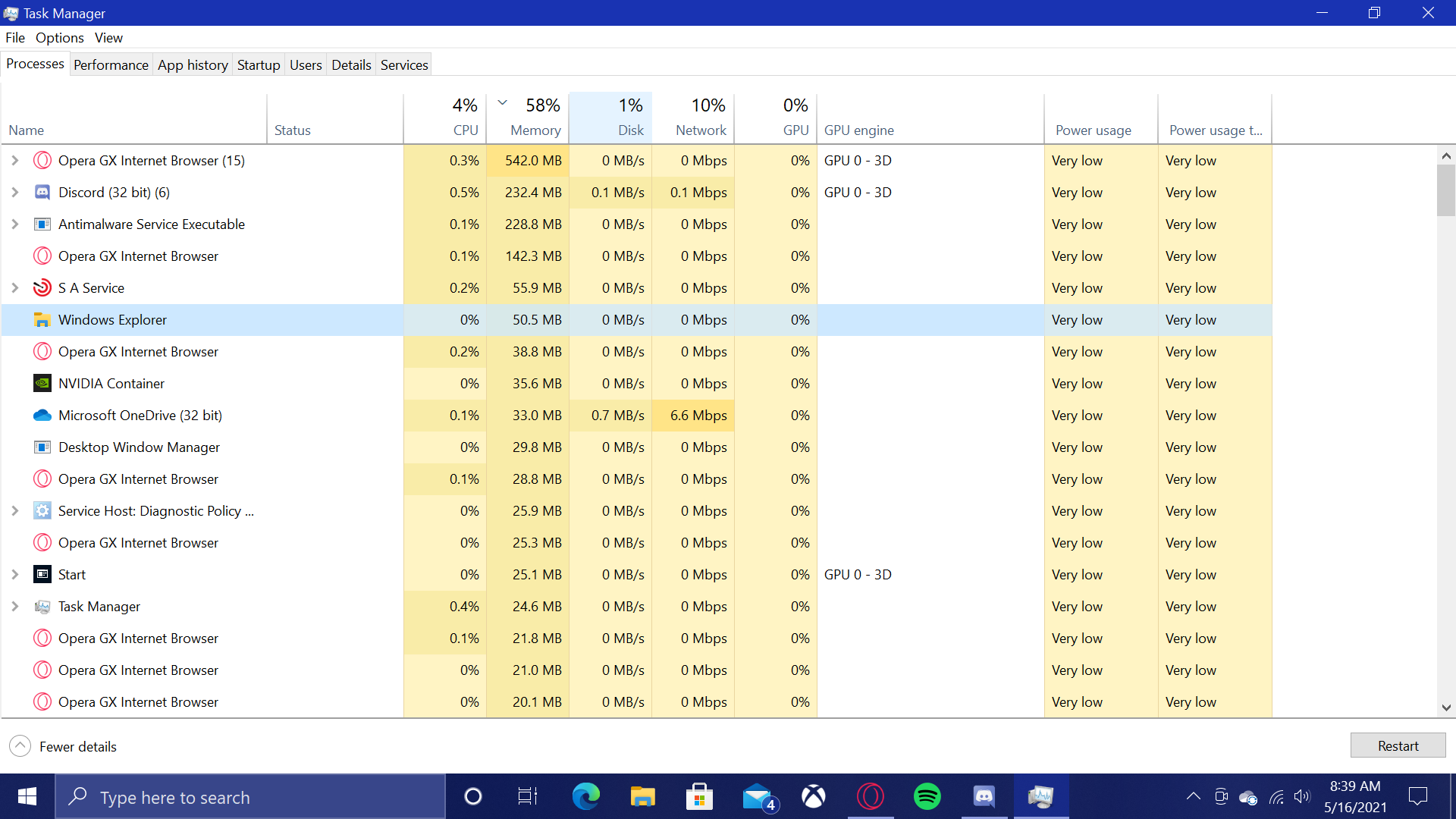Expand the Discord (32 bit) process group
This screenshot has width=1456, height=819.
(14, 193)
